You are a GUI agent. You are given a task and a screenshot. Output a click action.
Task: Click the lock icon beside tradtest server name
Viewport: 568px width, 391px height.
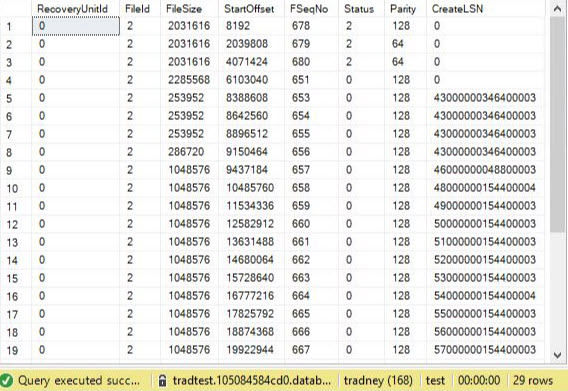pyautogui.click(x=163, y=380)
